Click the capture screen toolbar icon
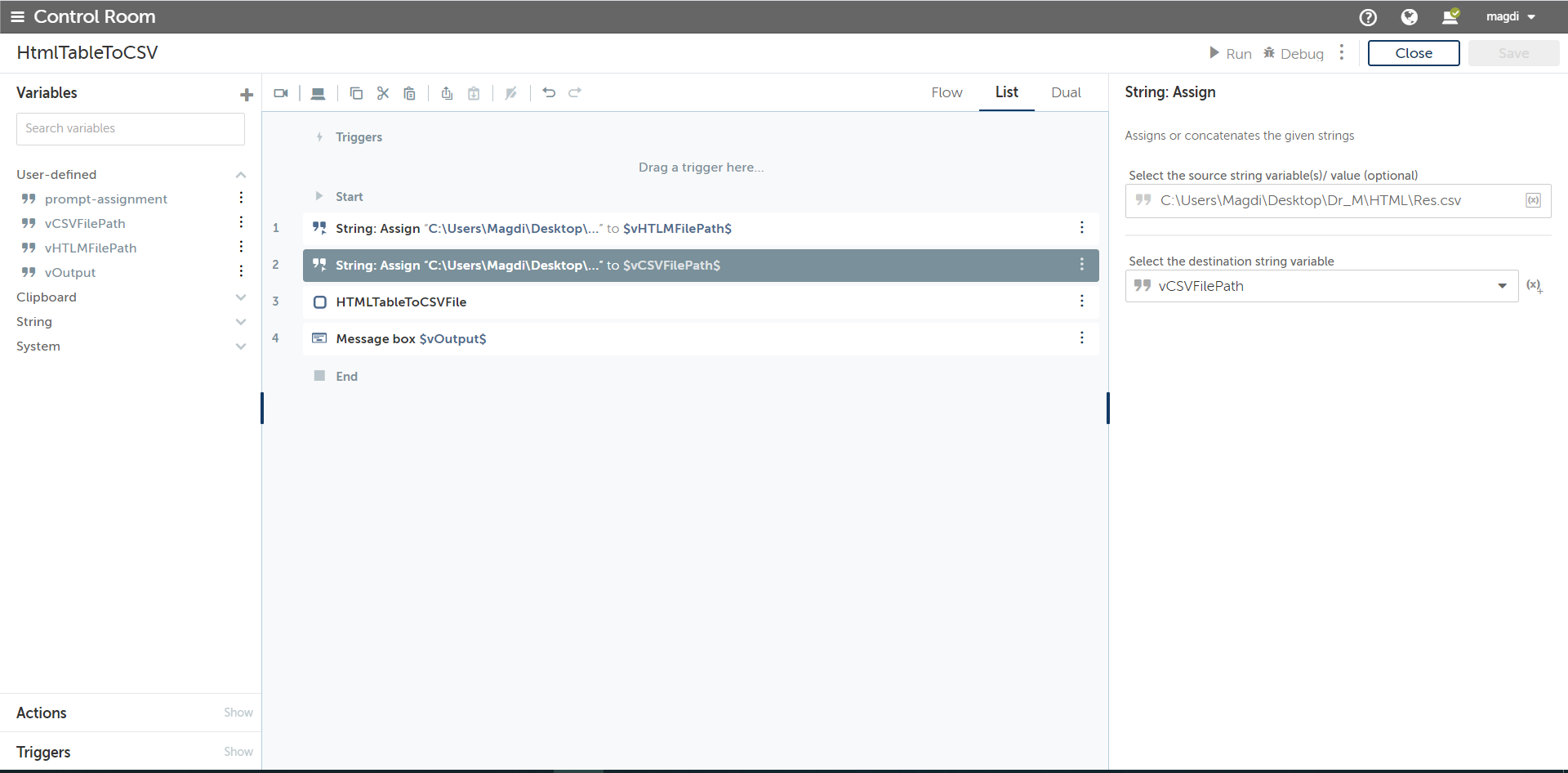The width and height of the screenshot is (1568, 773). [x=318, y=93]
